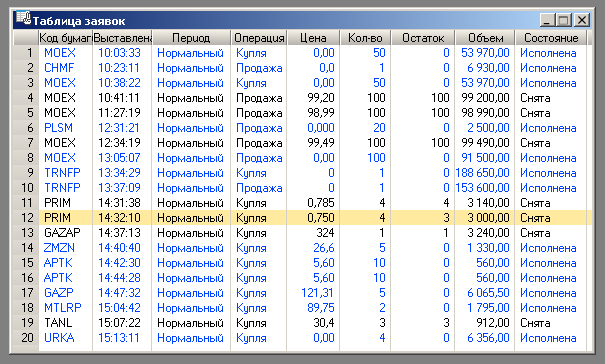Click the Код бумаги column header

tap(66, 38)
